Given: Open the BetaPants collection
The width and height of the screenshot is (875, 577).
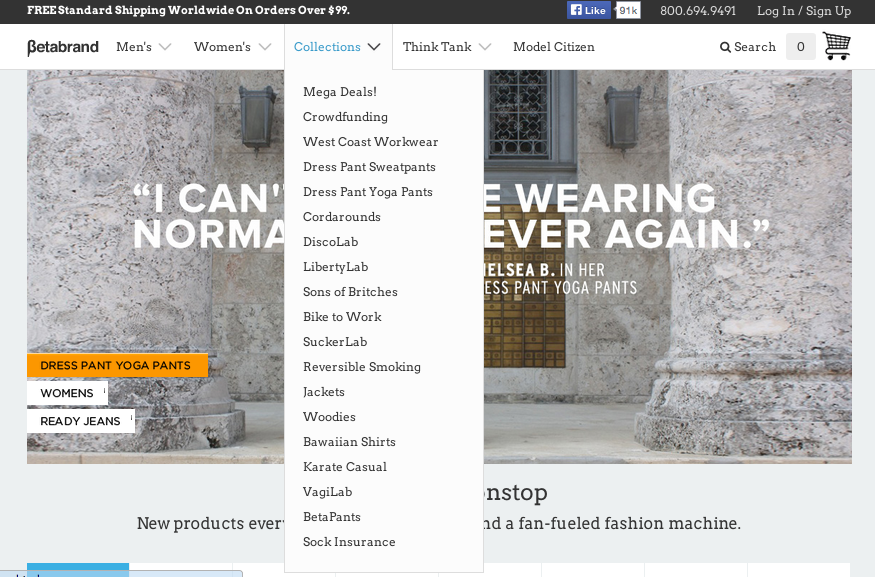Looking at the screenshot, I should (x=331, y=517).
